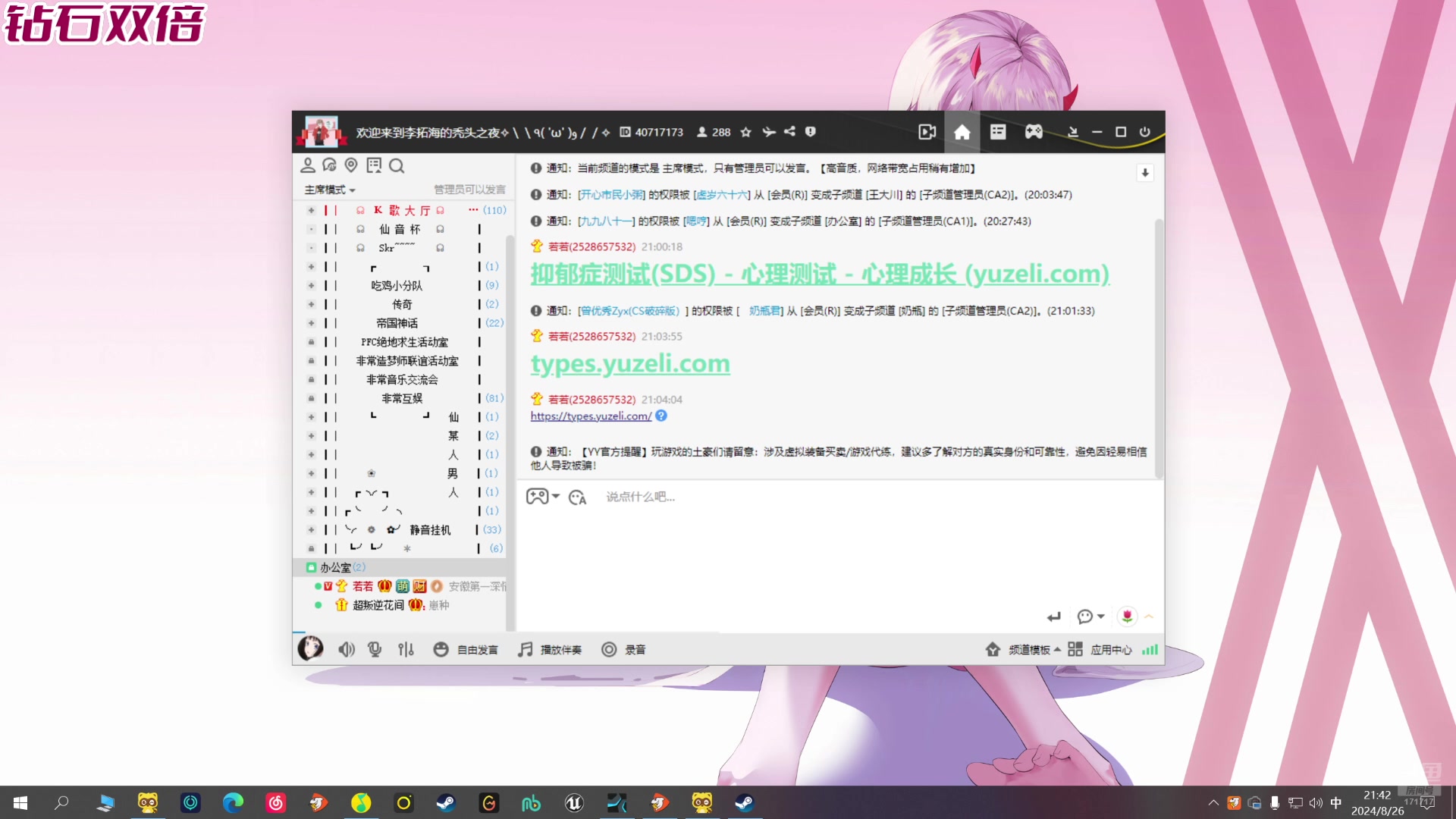Expand the 传奇 channel
The height and width of the screenshot is (819, 1456).
[311, 304]
